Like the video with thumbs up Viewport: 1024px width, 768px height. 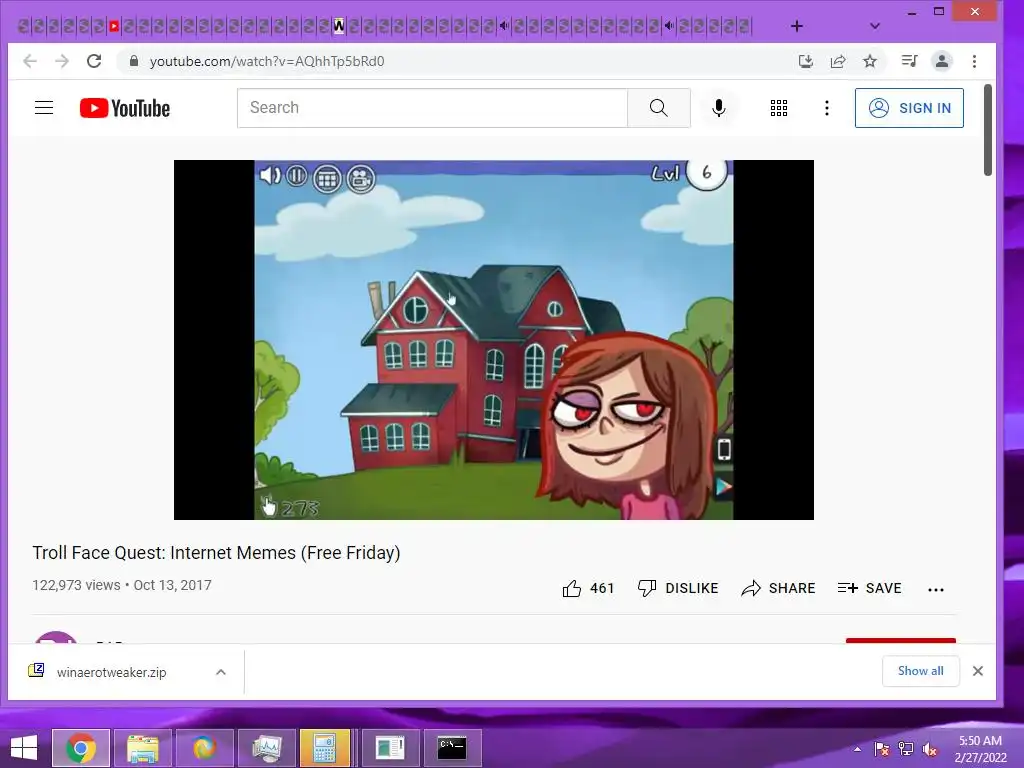click(x=588, y=588)
